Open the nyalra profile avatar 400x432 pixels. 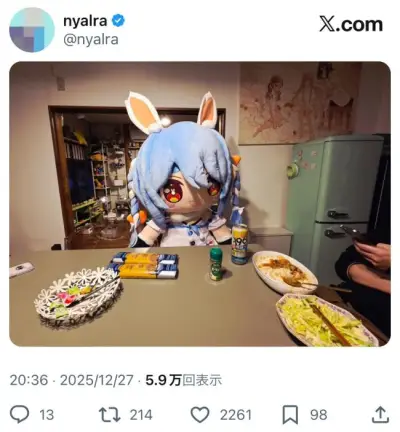(32, 30)
